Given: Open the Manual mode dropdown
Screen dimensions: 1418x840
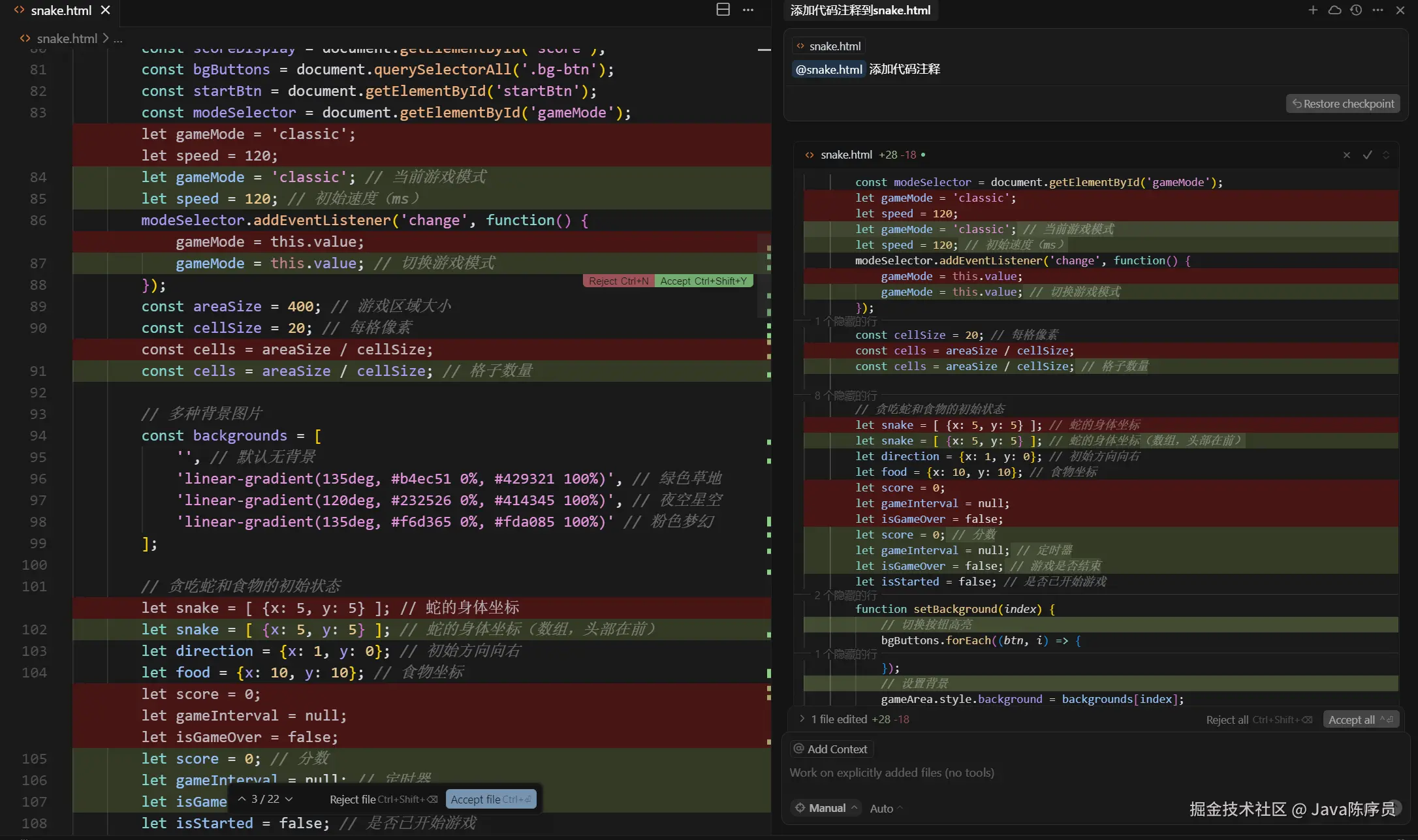Looking at the screenshot, I should pos(826,808).
